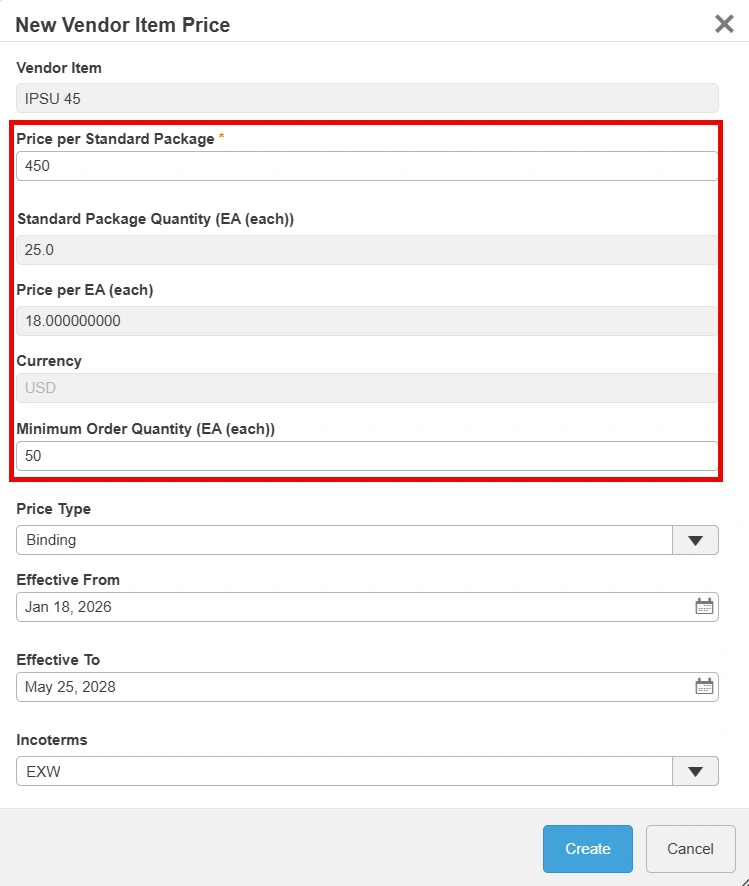
Task: Click the Price per Standard Package label
Action: [x=115, y=139]
